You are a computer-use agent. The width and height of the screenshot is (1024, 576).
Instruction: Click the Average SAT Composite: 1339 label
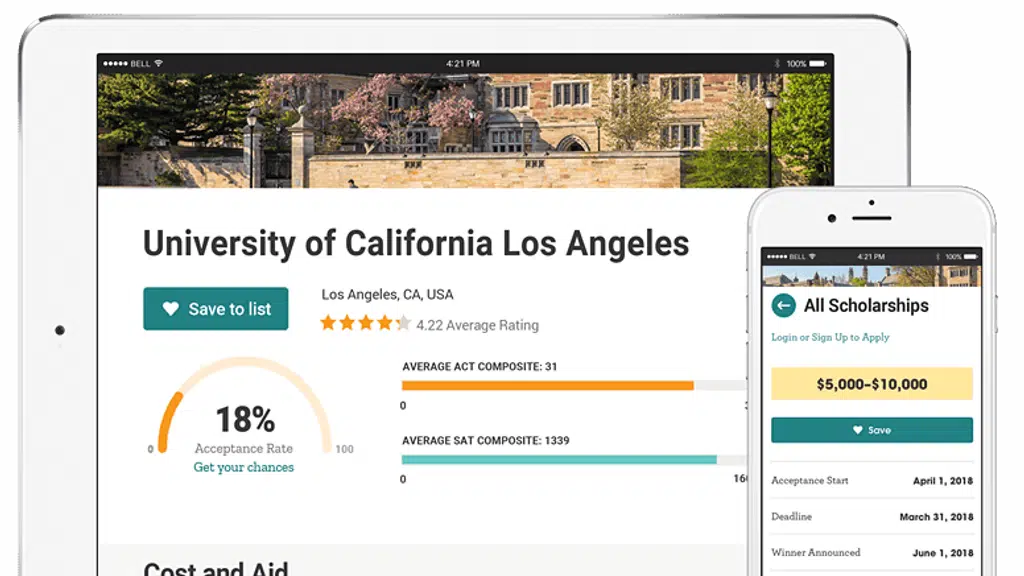tap(486, 440)
